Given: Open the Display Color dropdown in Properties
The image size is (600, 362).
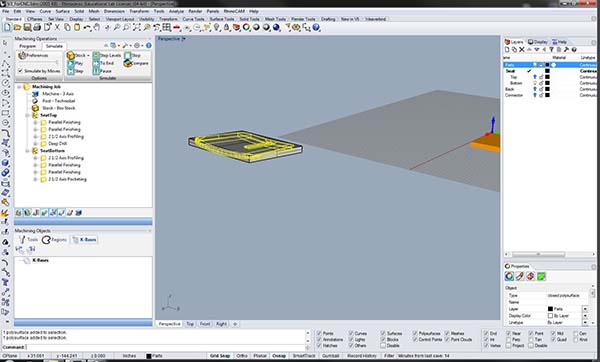Looking at the screenshot, I should point(585,316).
